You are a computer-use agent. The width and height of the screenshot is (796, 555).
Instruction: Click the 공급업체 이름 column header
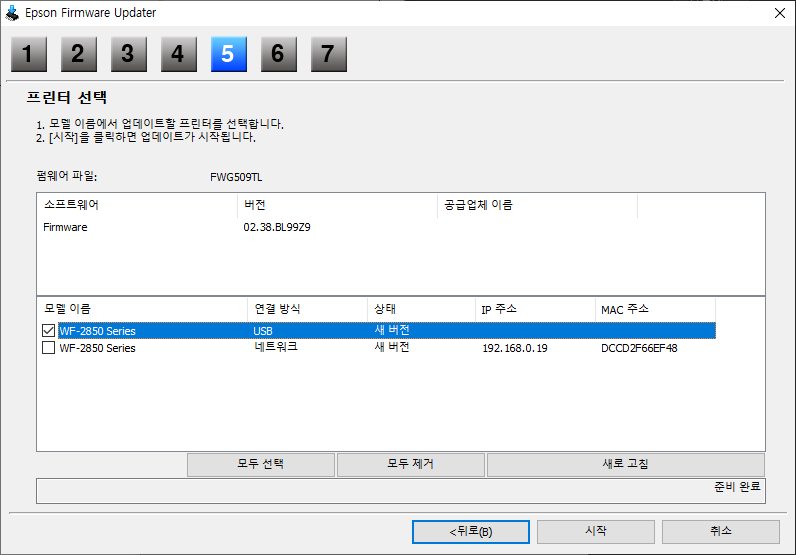[x=538, y=205]
